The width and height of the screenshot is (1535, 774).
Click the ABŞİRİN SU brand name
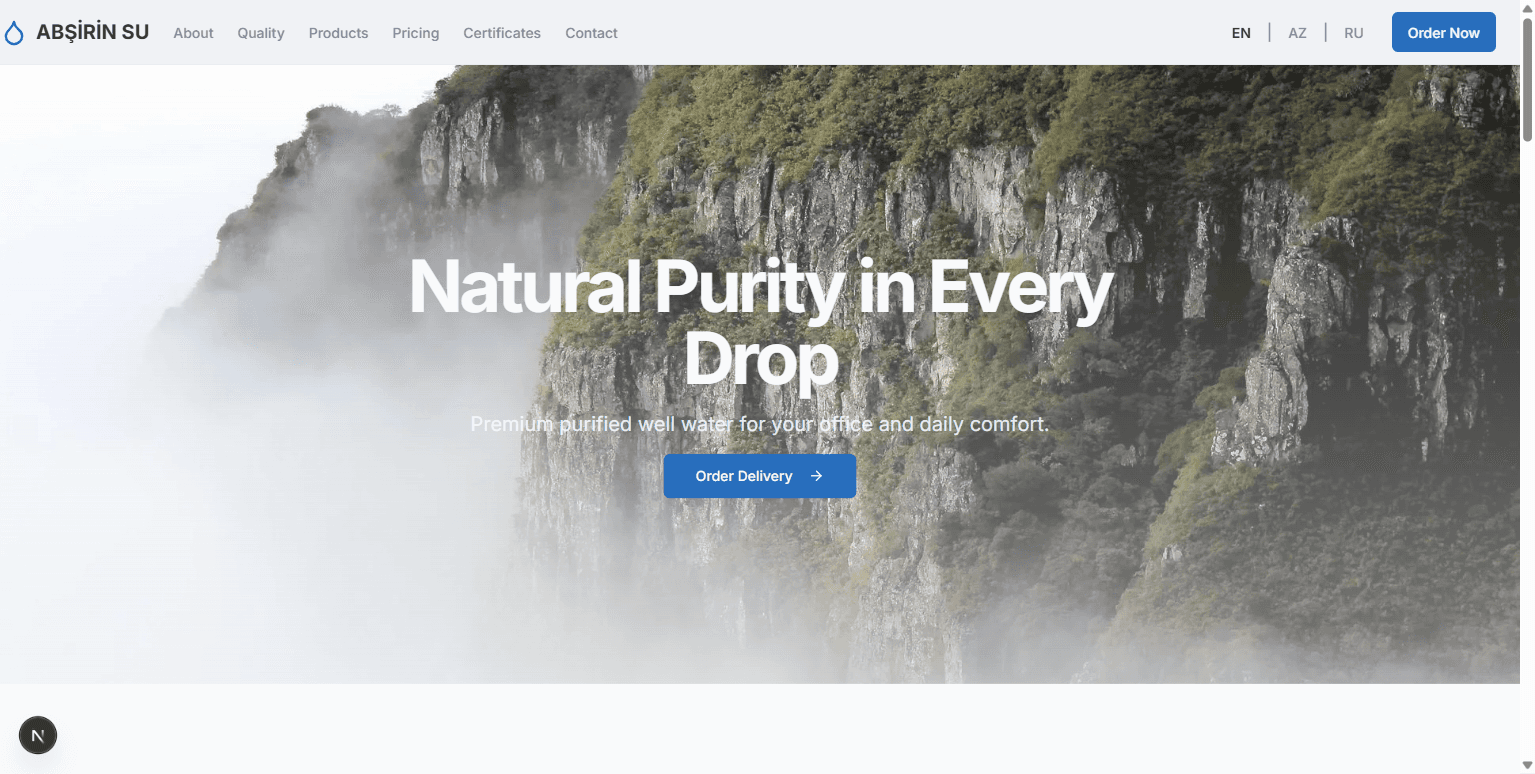92,32
